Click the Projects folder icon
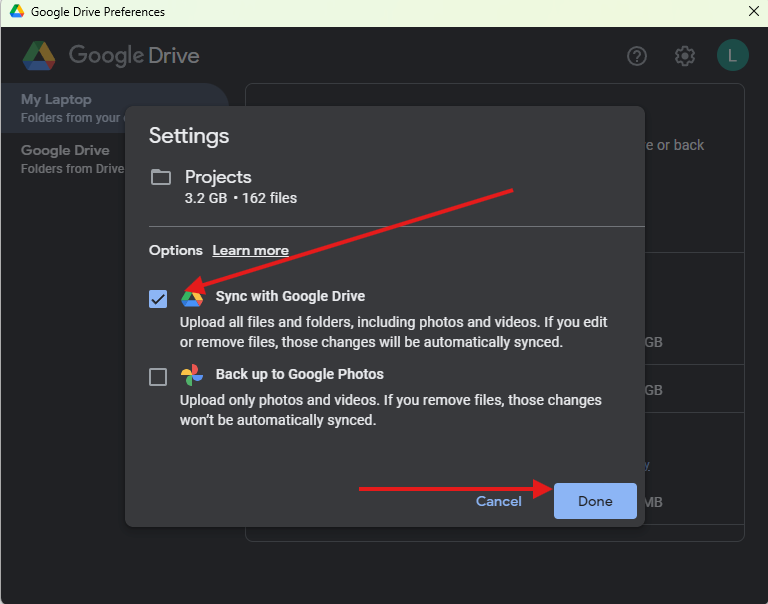Viewport: 768px width, 604px height. coord(161,177)
